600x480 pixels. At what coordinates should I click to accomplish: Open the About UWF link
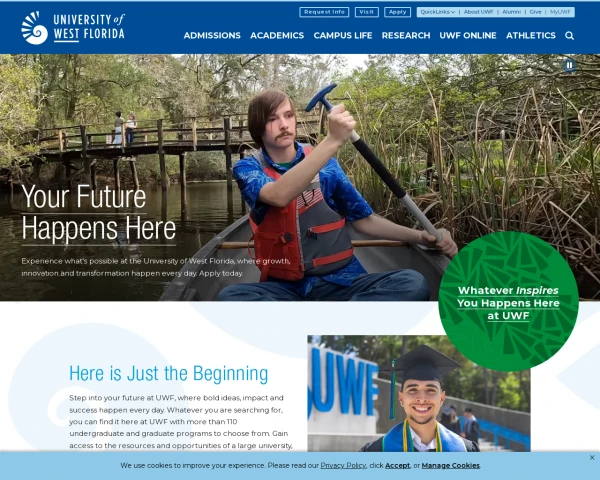(478, 12)
